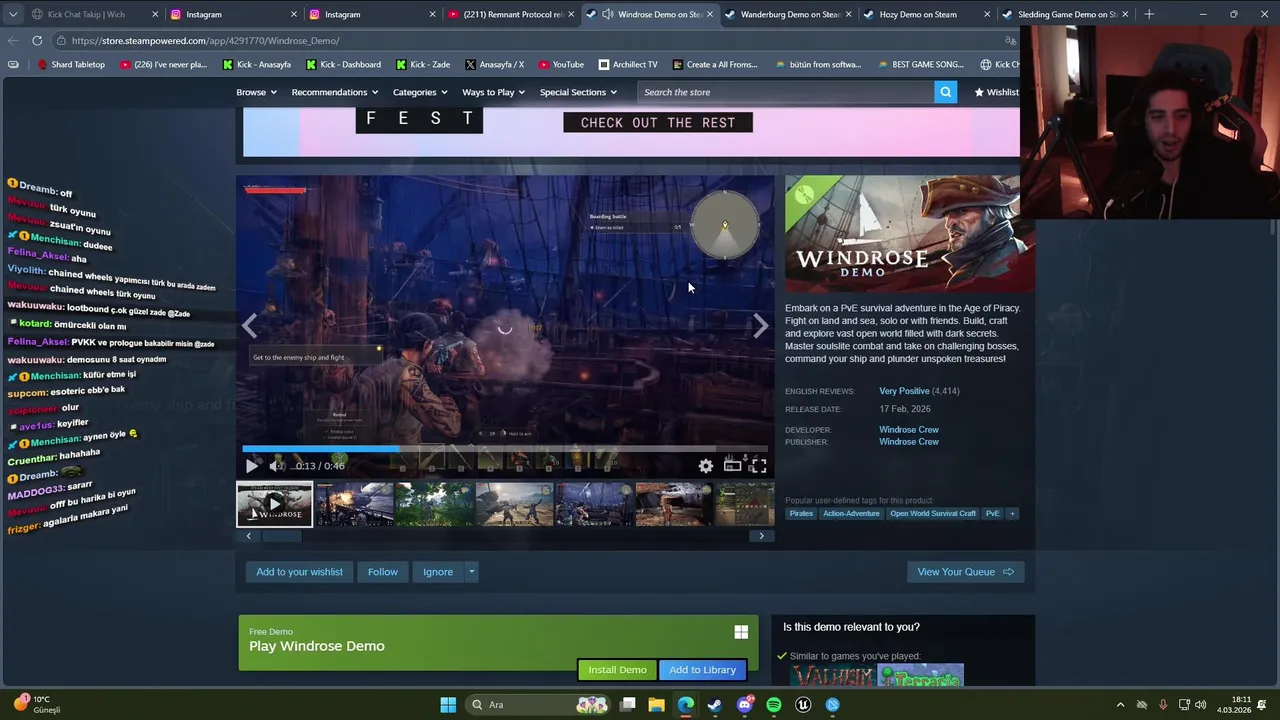Focus the Search the store field
The height and width of the screenshot is (720, 1280).
785,92
